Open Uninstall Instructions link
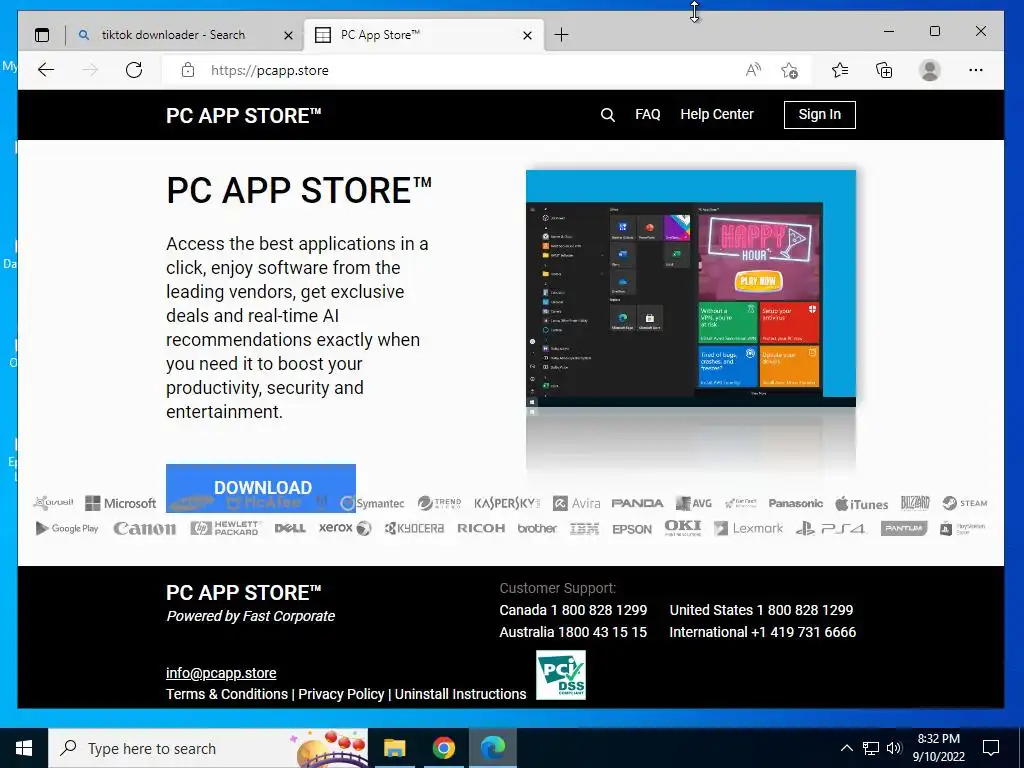Image resolution: width=1024 pixels, height=768 pixels. click(460, 694)
